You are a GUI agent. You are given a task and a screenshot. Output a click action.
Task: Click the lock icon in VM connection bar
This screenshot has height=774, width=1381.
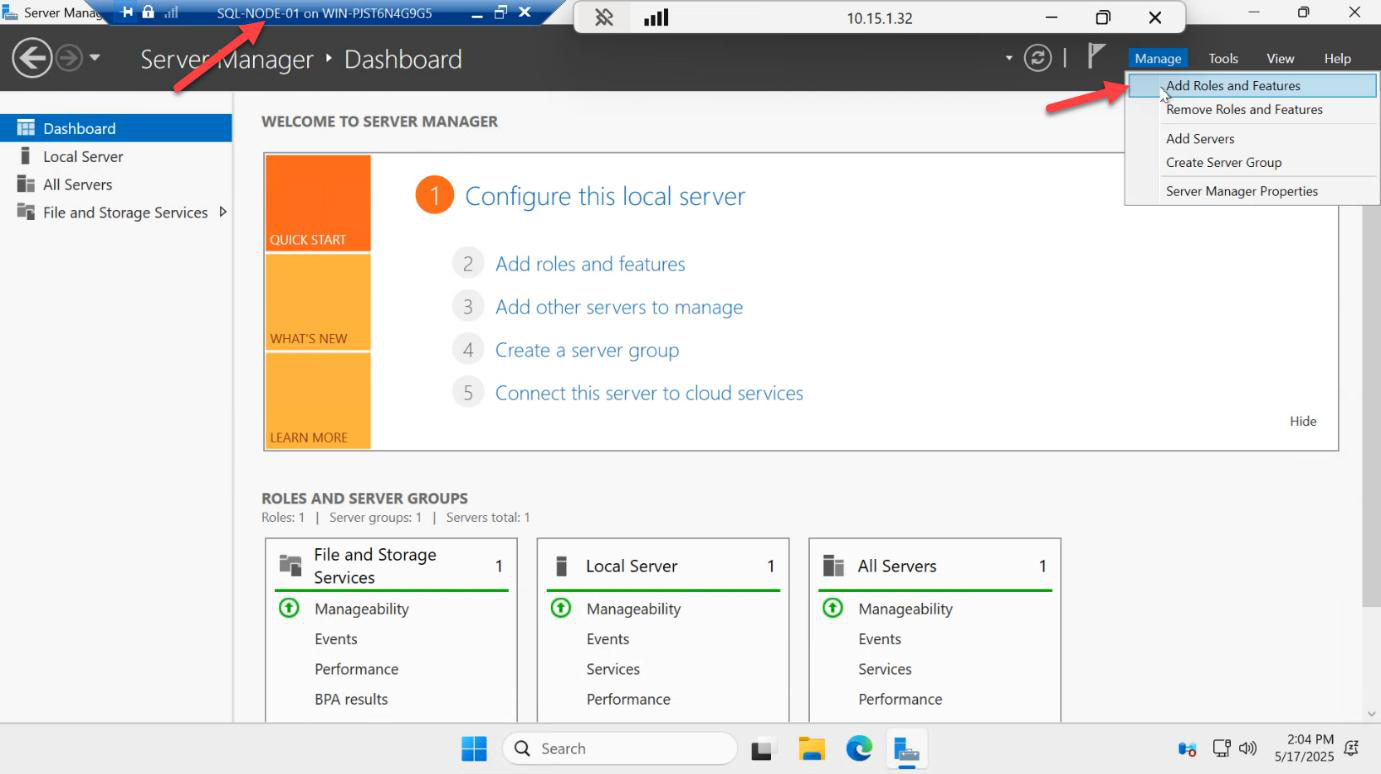pyautogui.click(x=148, y=13)
